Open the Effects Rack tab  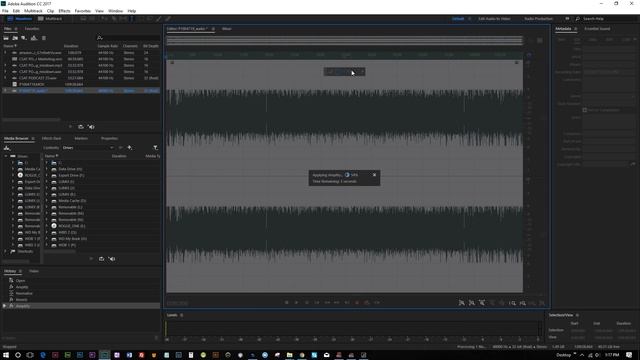pyautogui.click(x=51, y=138)
